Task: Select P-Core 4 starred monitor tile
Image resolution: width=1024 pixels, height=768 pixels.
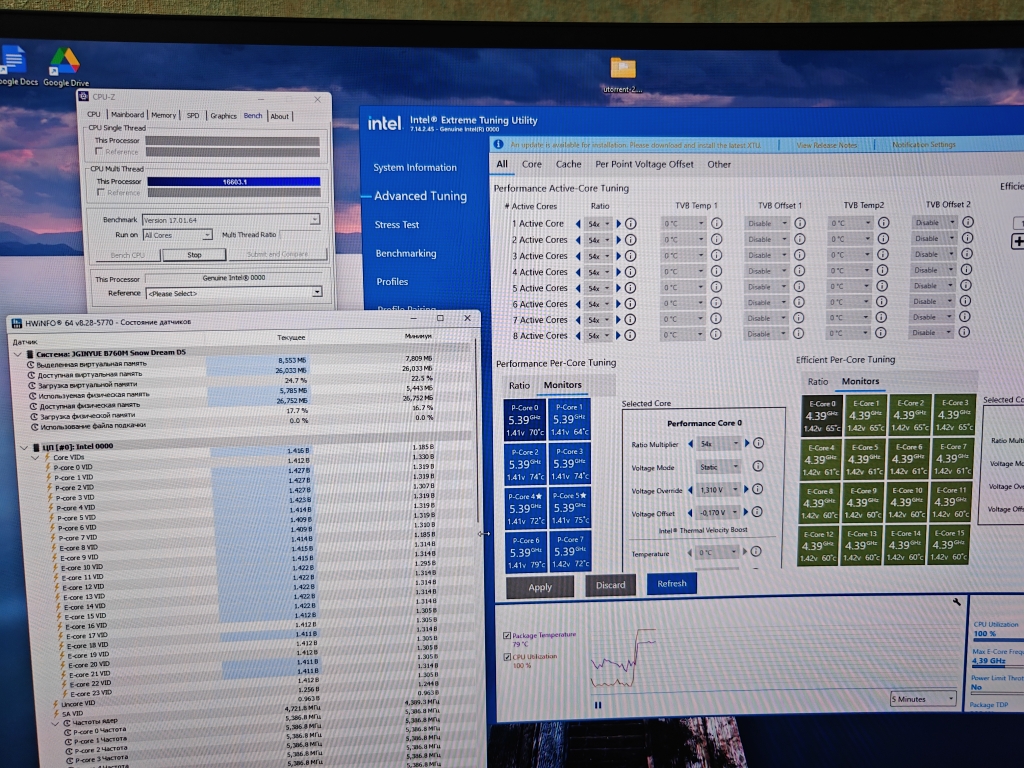Action: click(x=526, y=508)
